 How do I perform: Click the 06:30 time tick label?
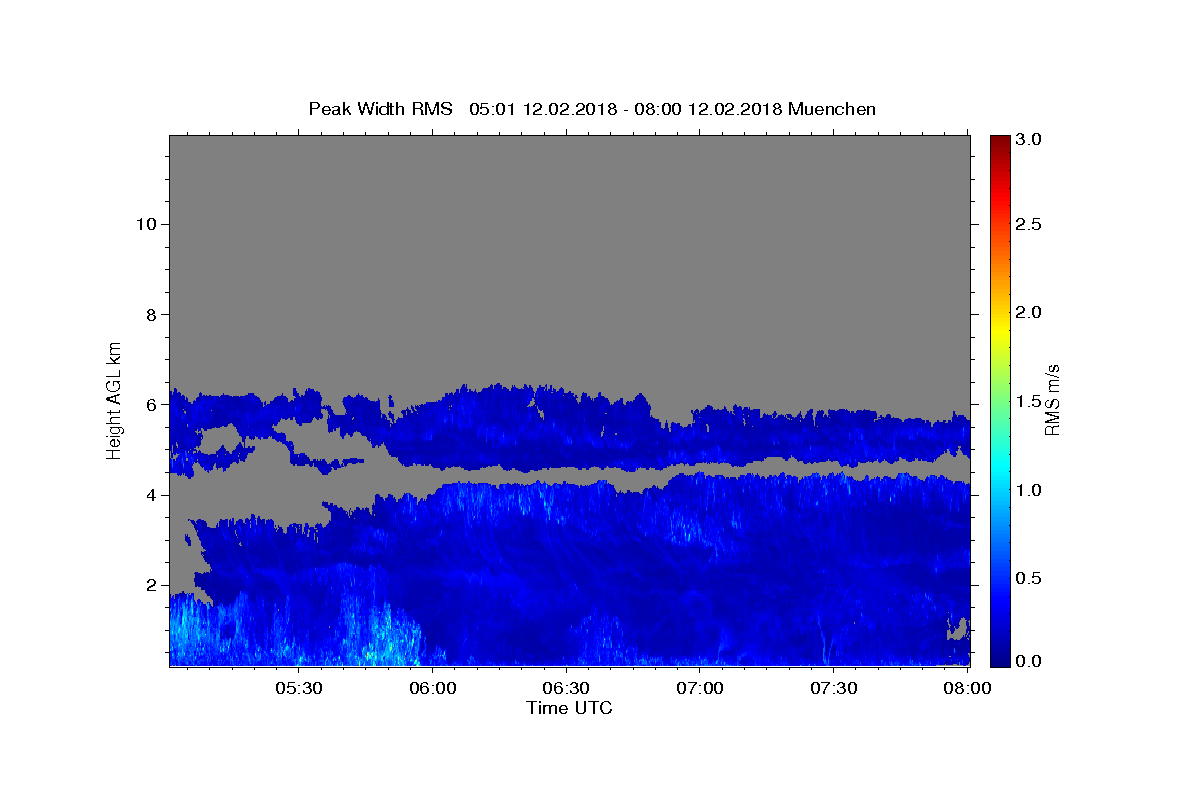click(x=567, y=689)
